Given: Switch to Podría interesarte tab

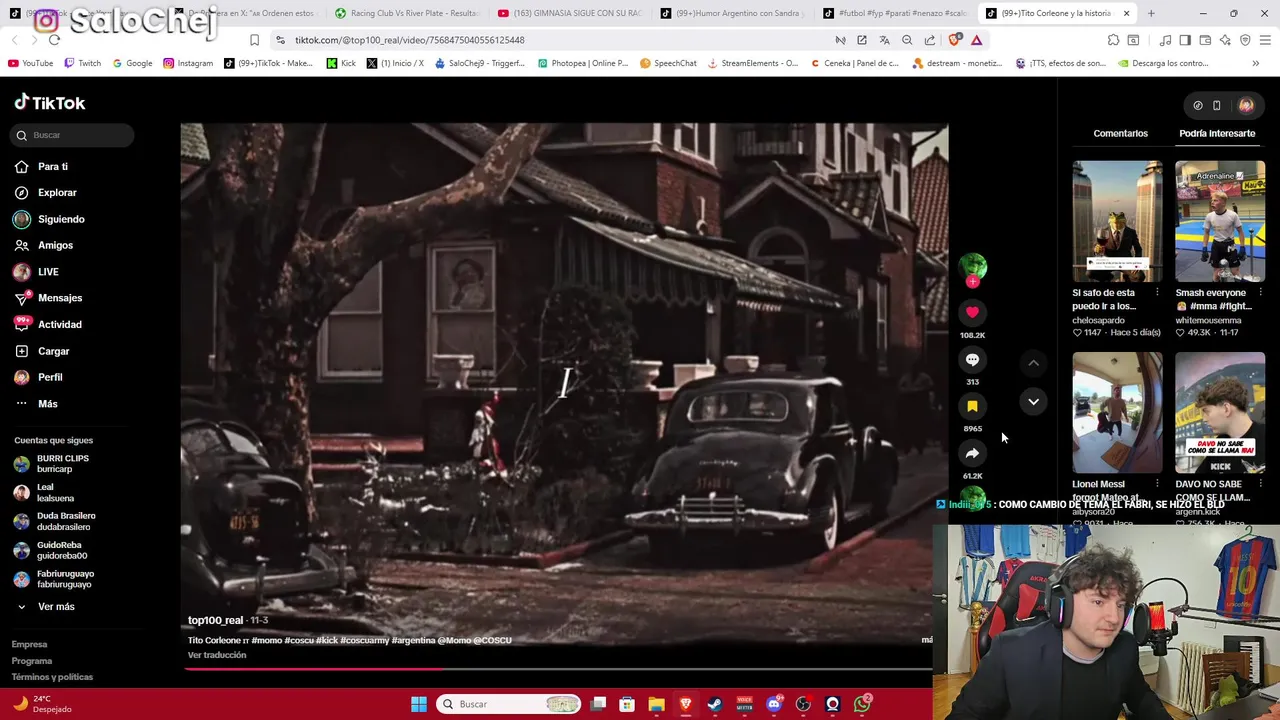Looking at the screenshot, I should tap(1217, 133).
